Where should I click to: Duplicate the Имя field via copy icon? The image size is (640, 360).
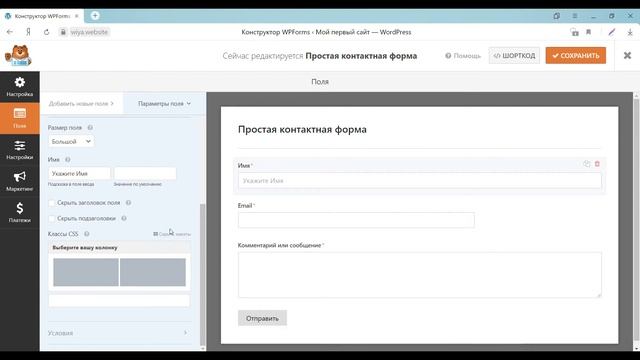587,164
